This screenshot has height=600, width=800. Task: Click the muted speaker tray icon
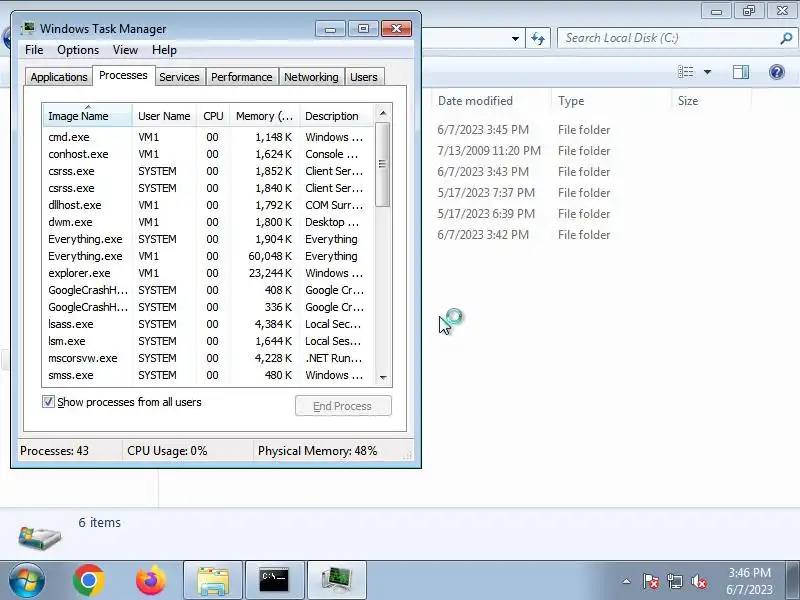(698, 581)
